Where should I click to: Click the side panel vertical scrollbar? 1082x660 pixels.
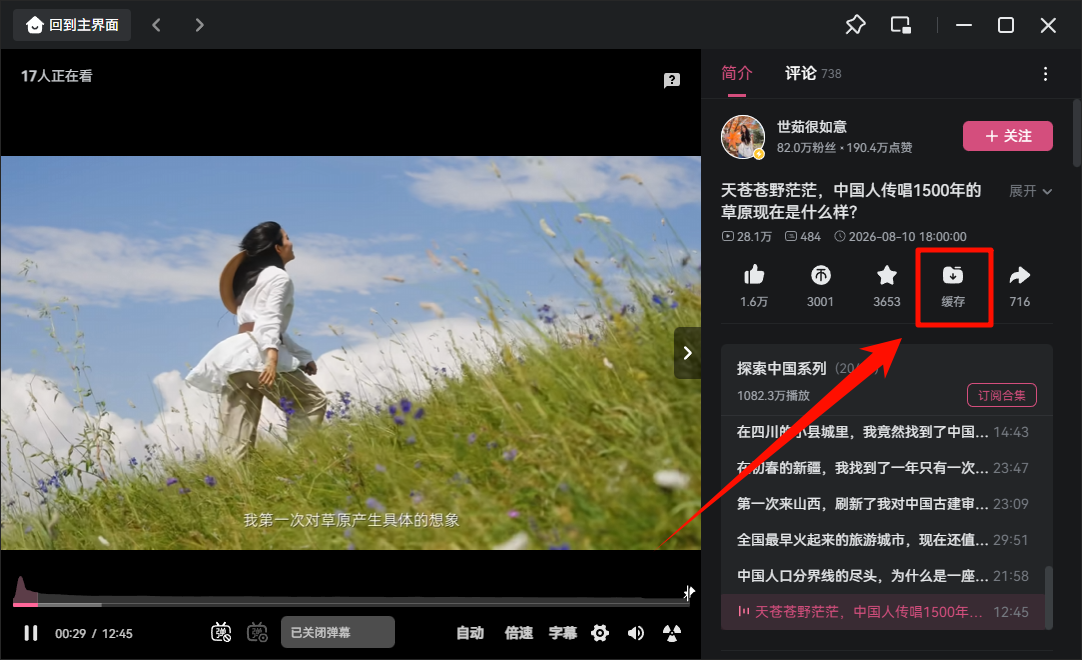1077,133
